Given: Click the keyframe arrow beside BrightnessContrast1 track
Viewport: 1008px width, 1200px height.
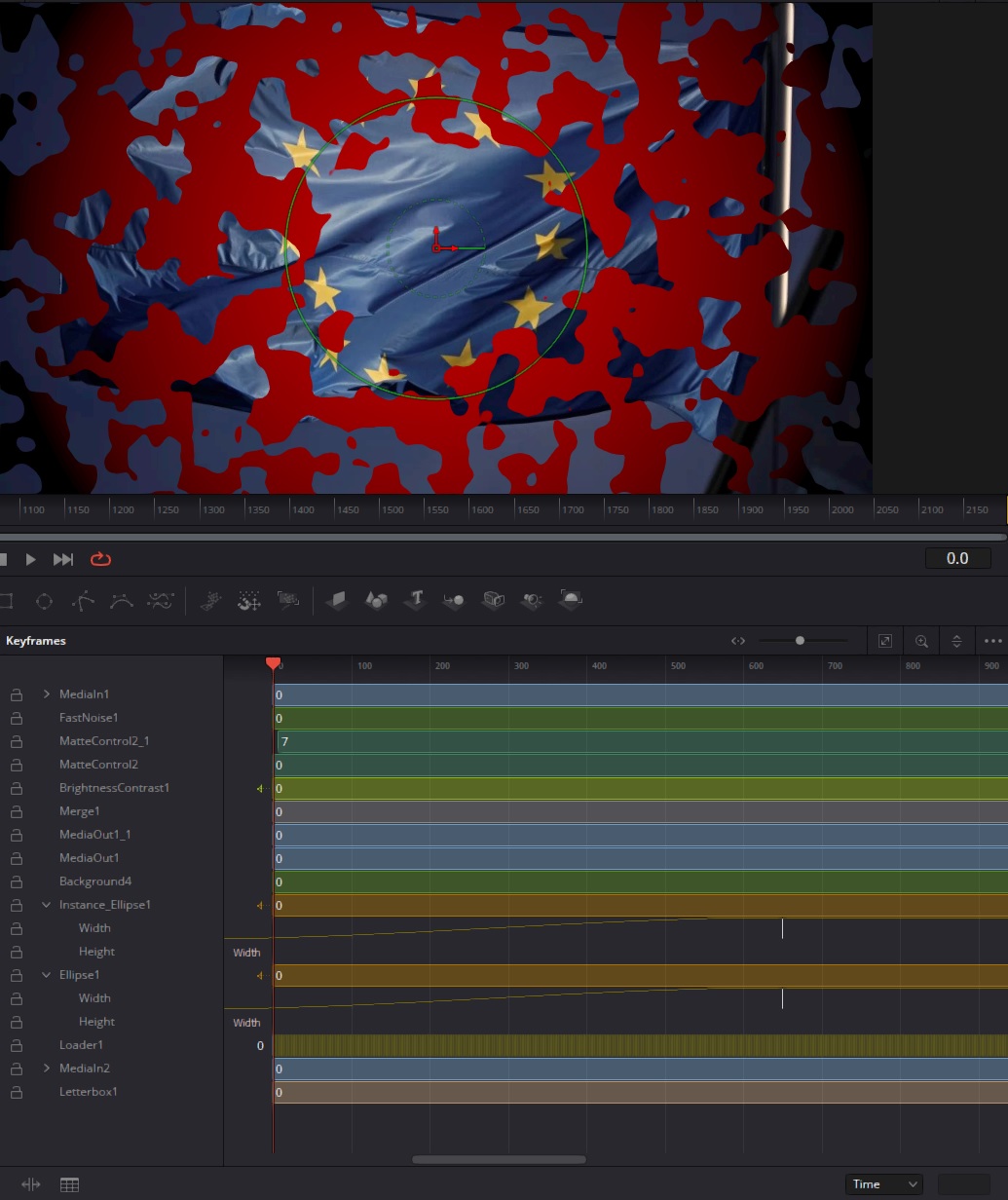Looking at the screenshot, I should [260, 788].
